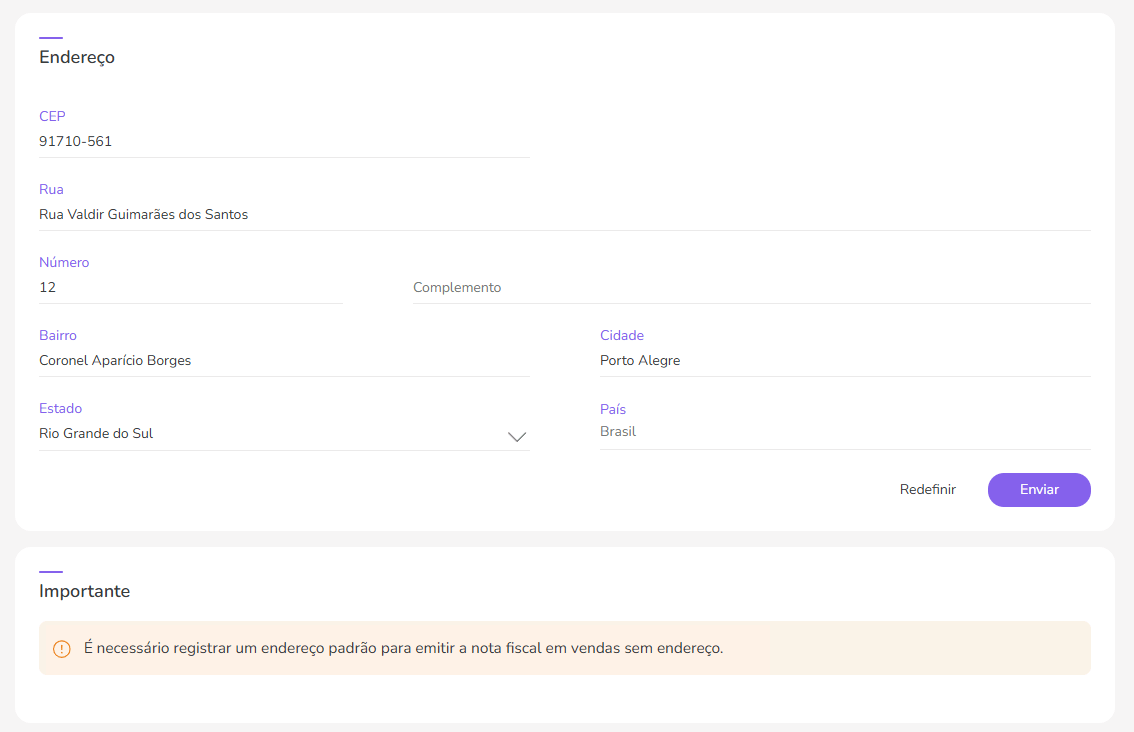This screenshot has height=732, width=1134.
Task: Click the warning icon in the Importante alert
Action: [x=62, y=649]
